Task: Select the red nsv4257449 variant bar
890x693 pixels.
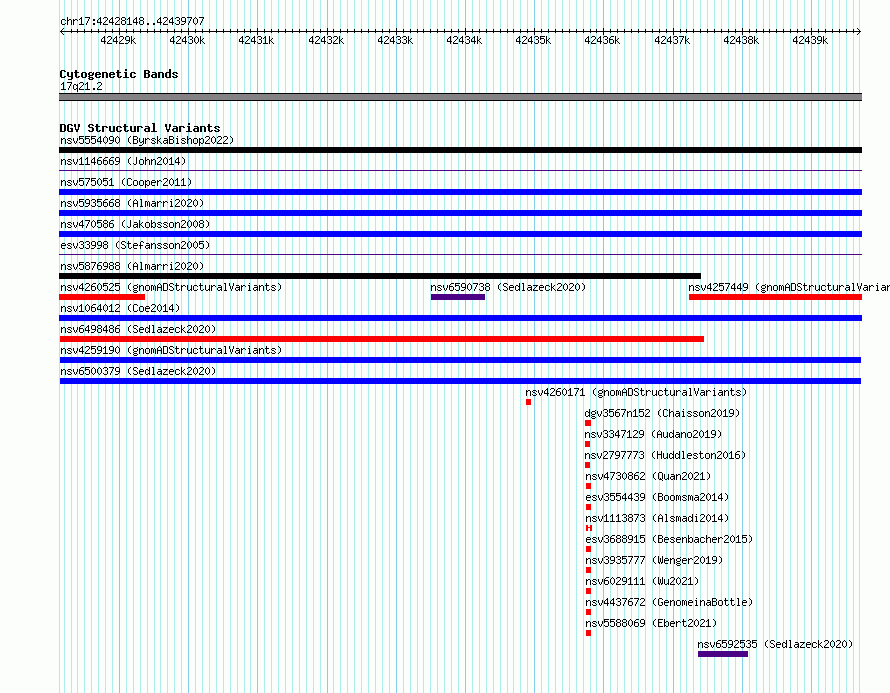Action: pyautogui.click(x=775, y=297)
